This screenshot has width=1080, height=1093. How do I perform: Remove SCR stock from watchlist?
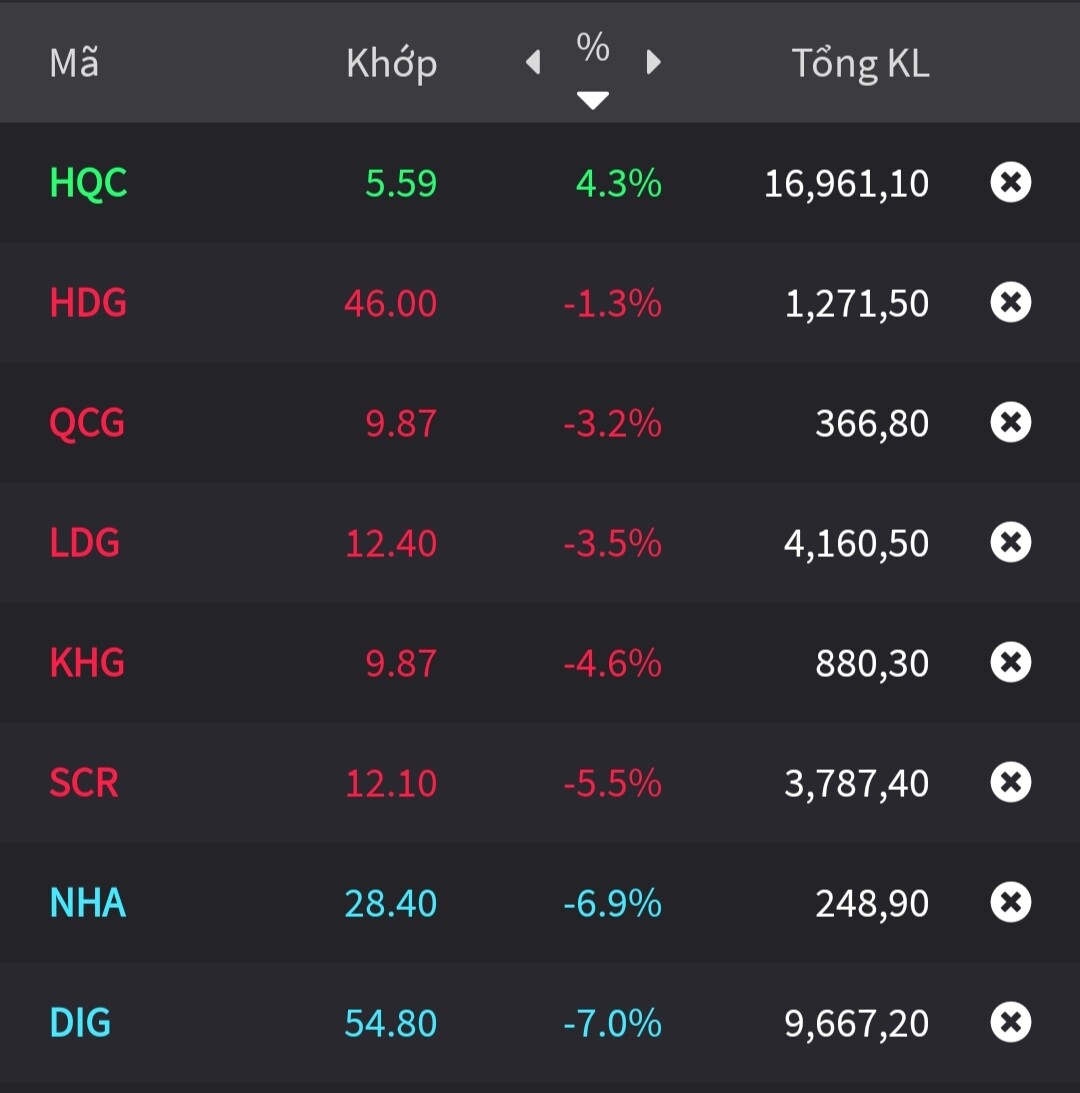[1010, 783]
